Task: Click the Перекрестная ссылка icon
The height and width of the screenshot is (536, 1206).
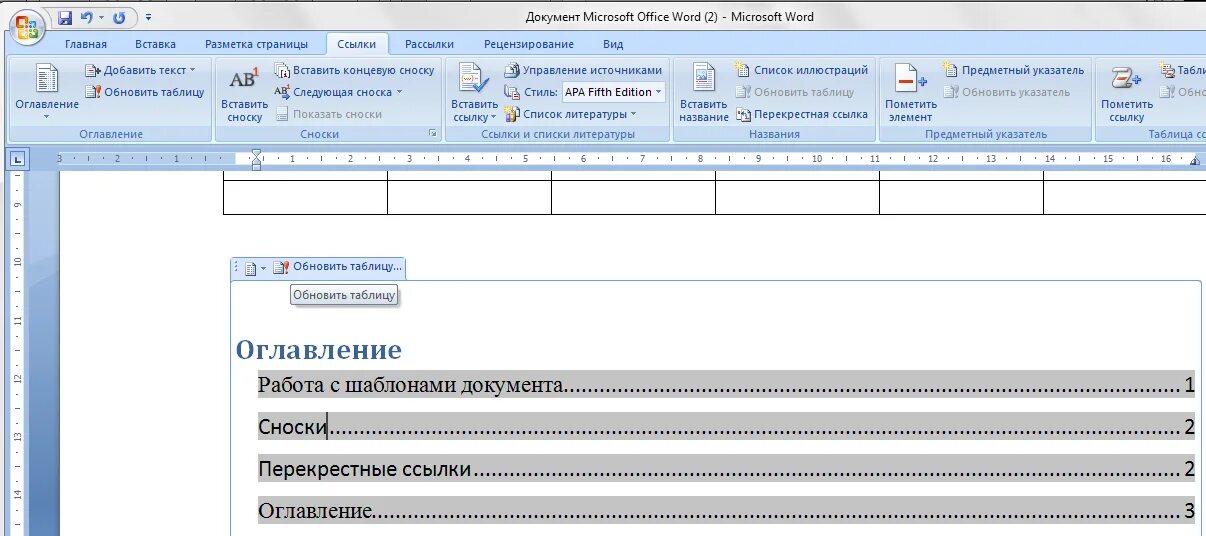Action: pyautogui.click(x=743, y=114)
